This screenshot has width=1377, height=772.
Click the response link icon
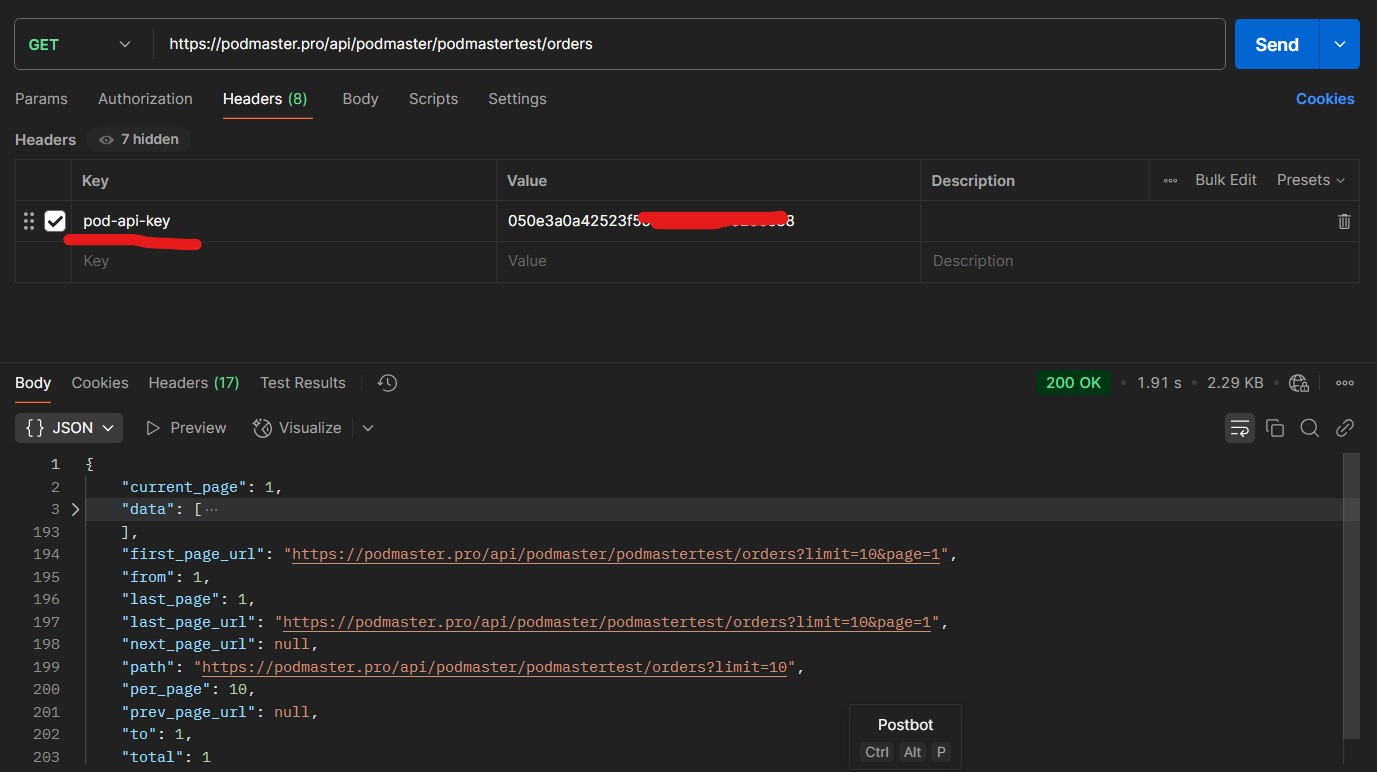[x=1345, y=428]
